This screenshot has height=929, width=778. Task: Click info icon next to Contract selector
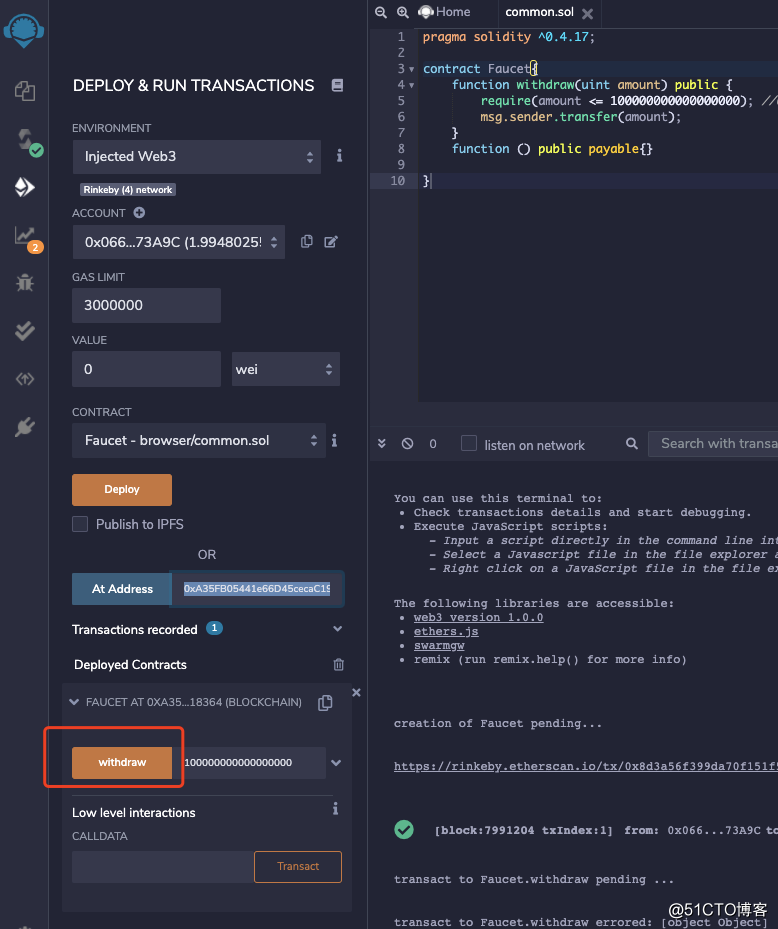335,440
